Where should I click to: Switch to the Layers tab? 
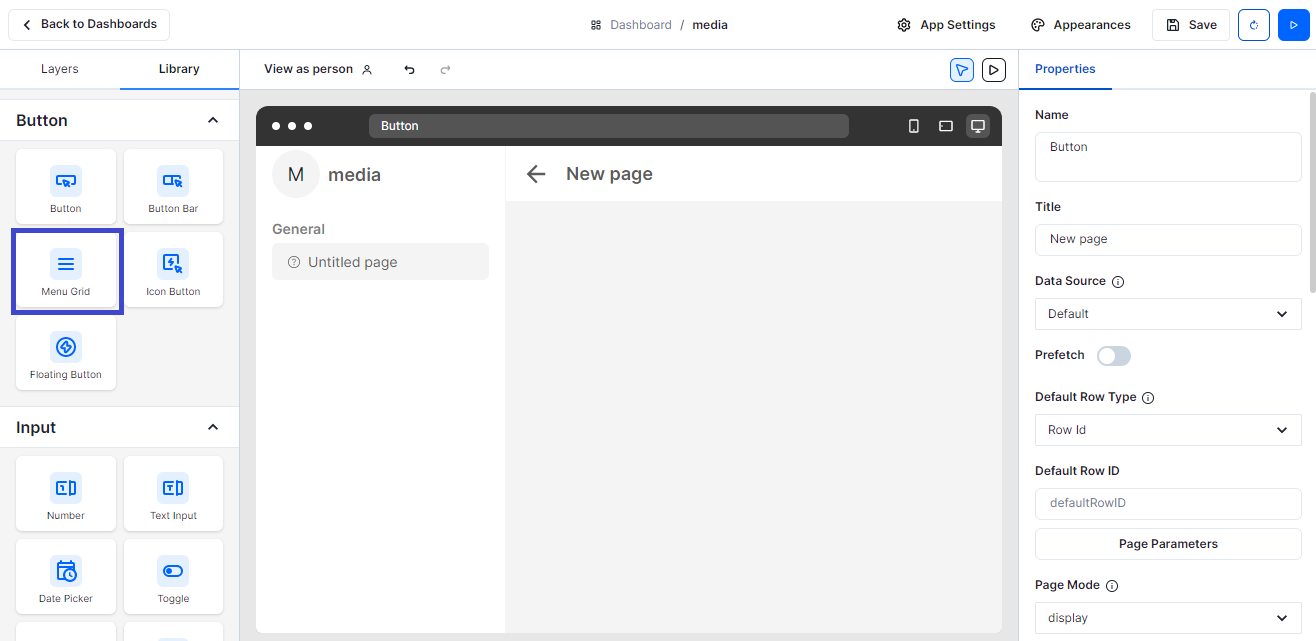(60, 69)
